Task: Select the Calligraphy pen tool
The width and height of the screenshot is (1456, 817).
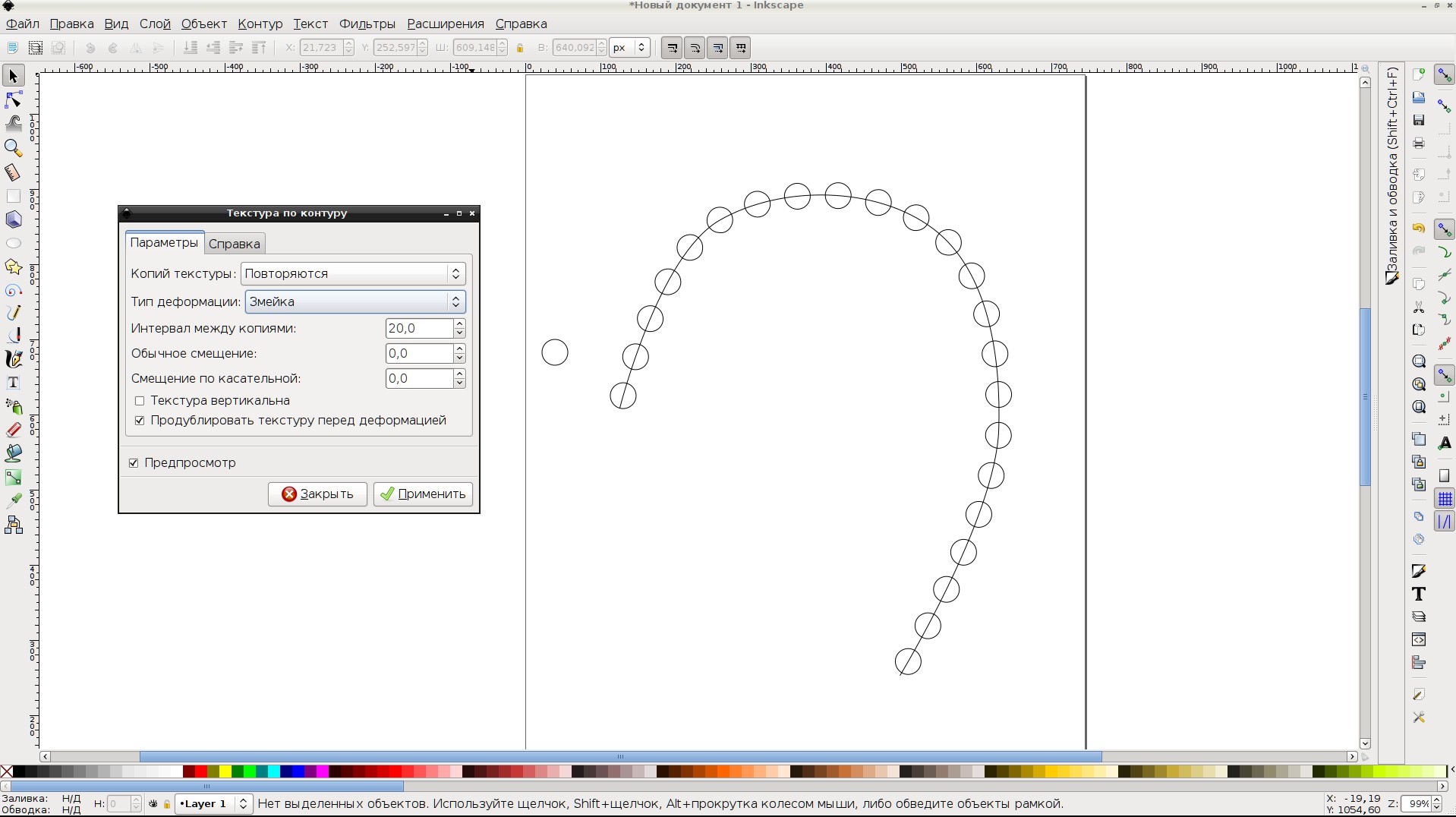Action: (13, 359)
